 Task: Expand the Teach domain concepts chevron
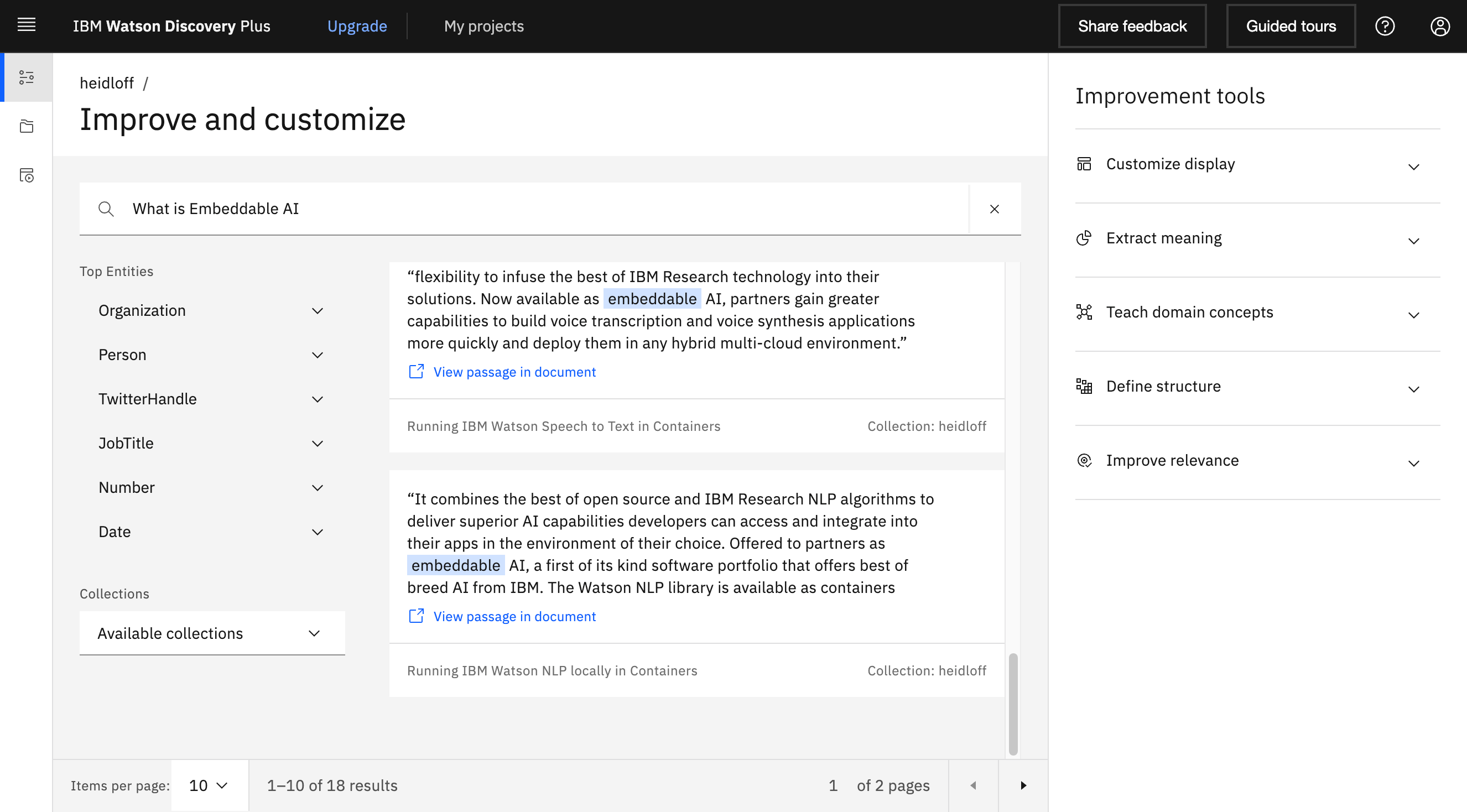click(1413, 315)
